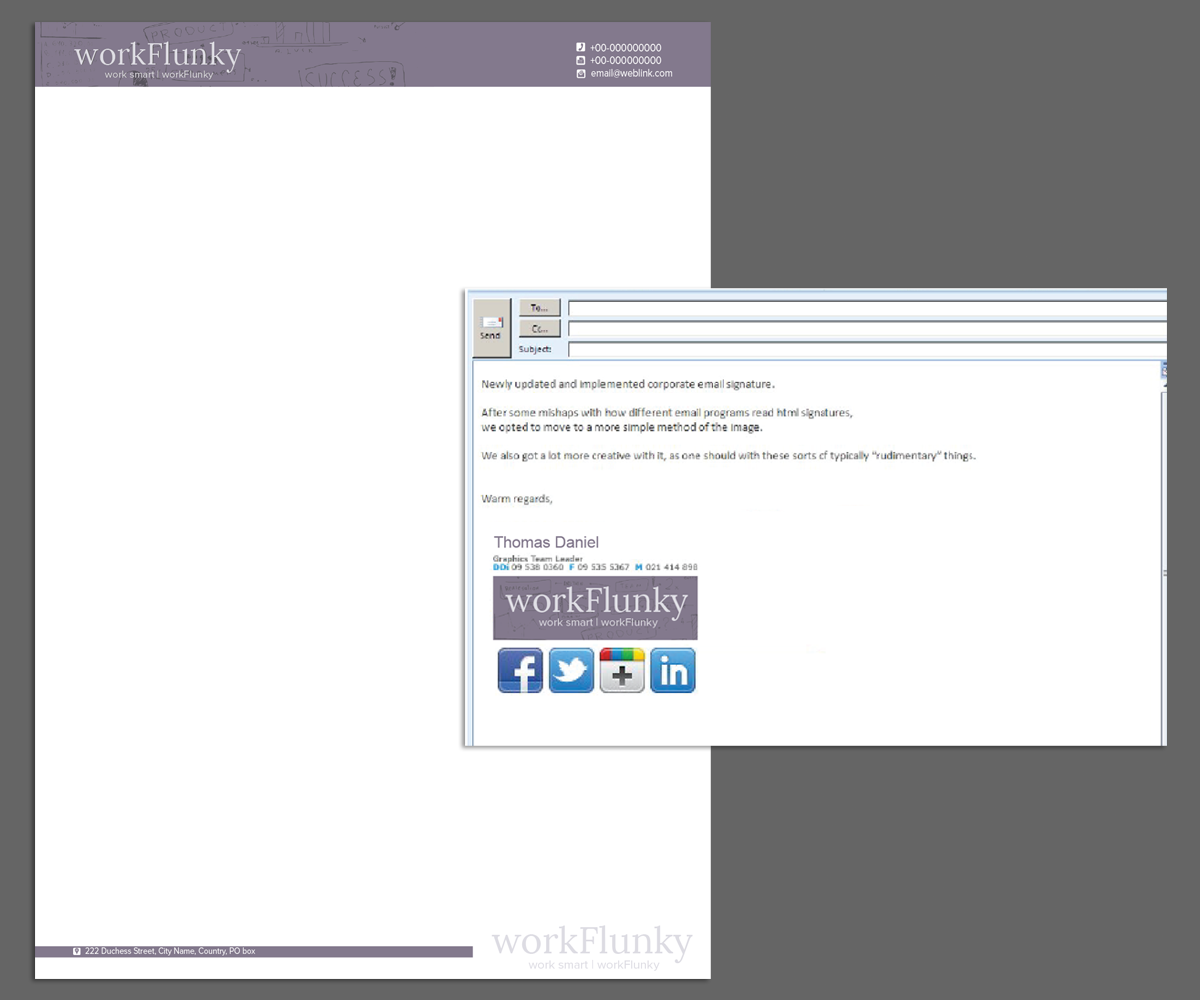Click the fax icon in the letterhead header

(581, 60)
